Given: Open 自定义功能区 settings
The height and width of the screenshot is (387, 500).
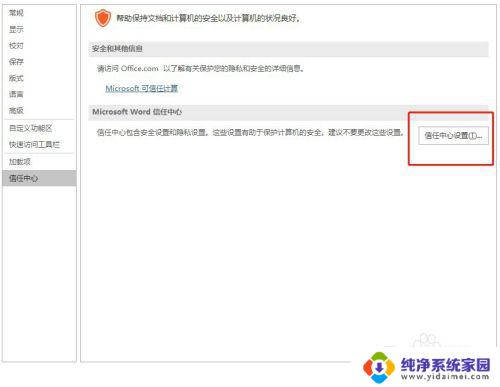Looking at the screenshot, I should 31,128.
